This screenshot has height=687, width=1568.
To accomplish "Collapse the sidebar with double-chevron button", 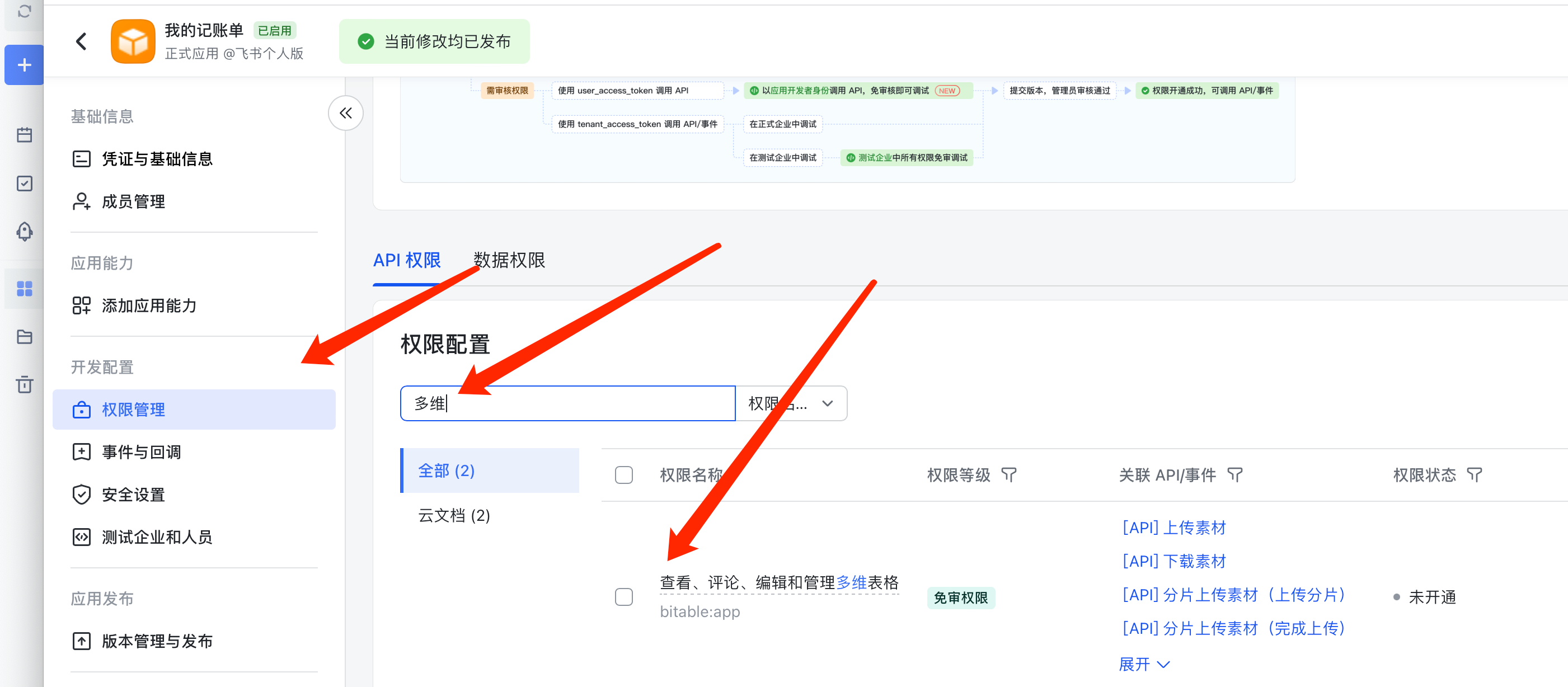I will [x=345, y=113].
